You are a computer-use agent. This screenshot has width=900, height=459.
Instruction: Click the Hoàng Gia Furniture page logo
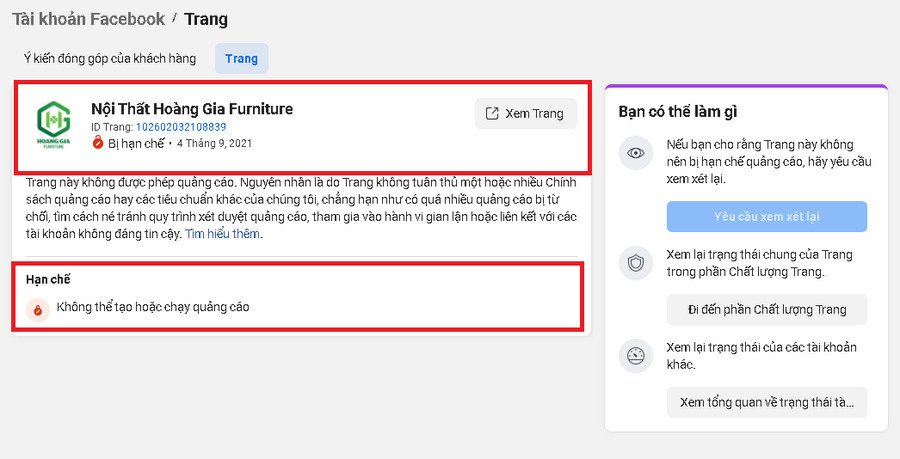pyautogui.click(x=53, y=127)
